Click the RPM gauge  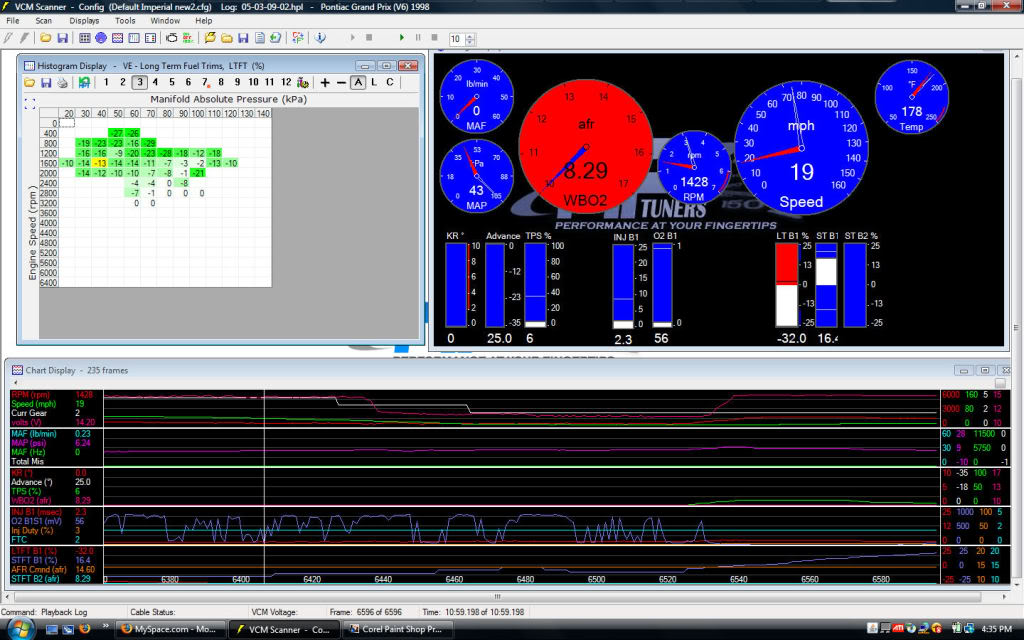[694, 167]
